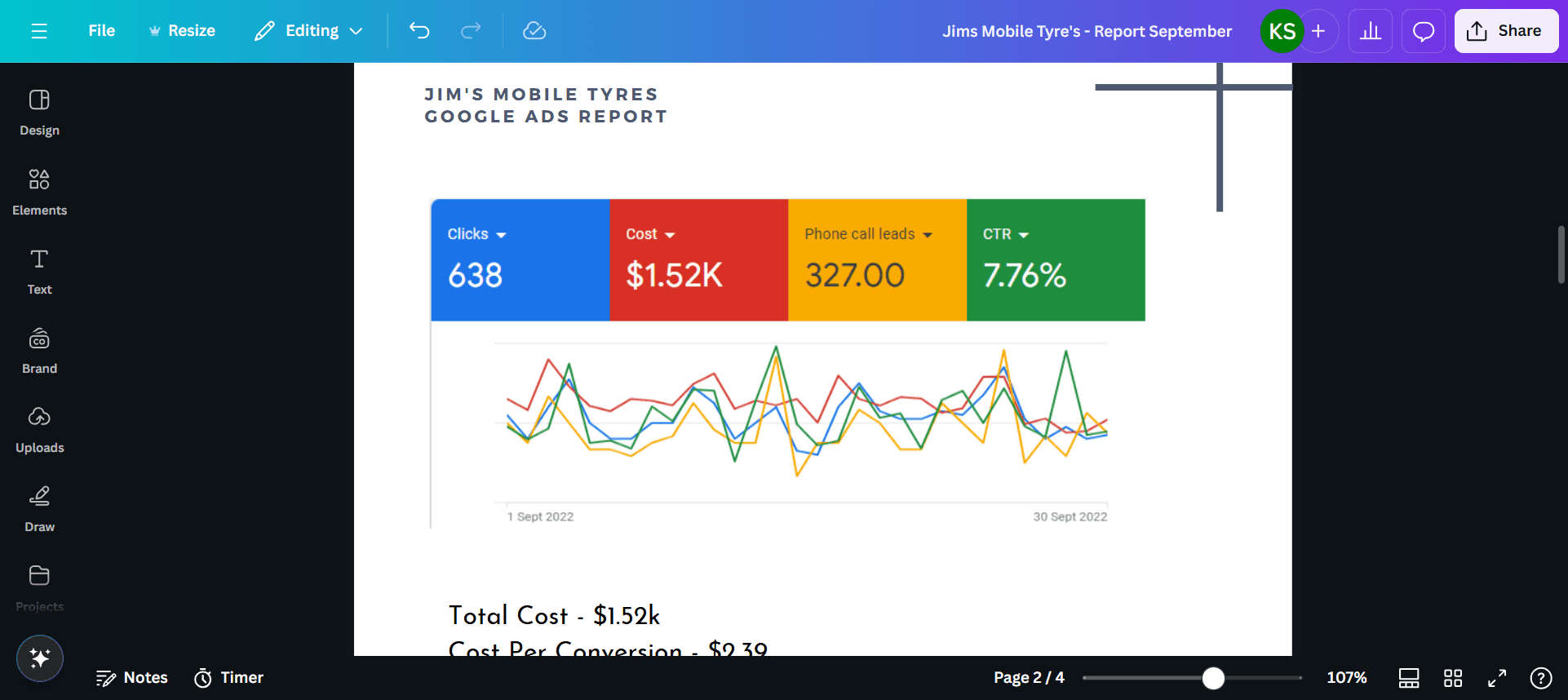The height and width of the screenshot is (700, 1568).
Task: Open the hamburger main menu
Action: pos(39,31)
